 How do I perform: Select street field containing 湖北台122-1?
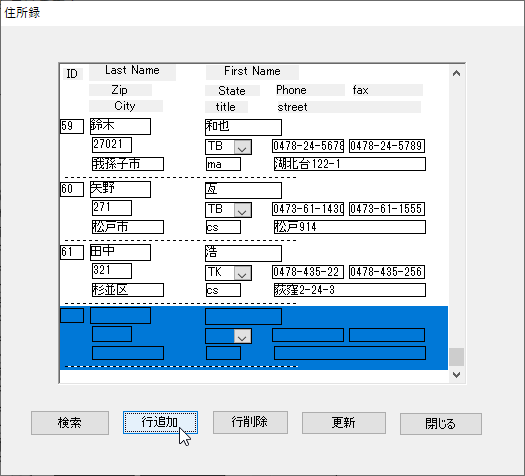pos(350,164)
